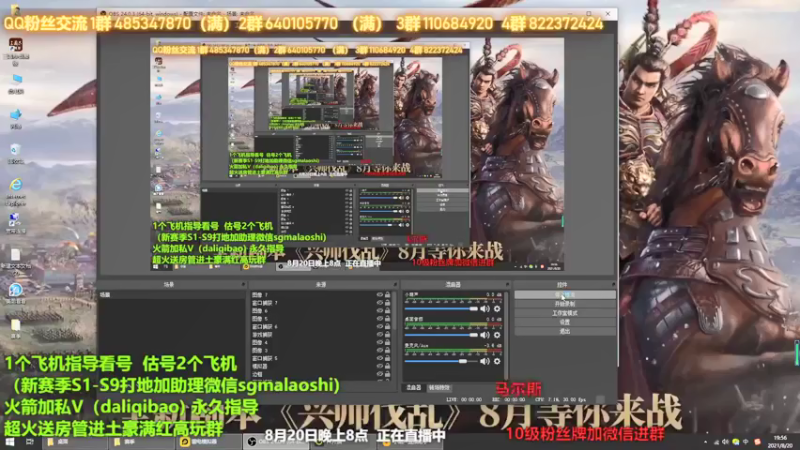Toggle visibility of 图像 3 source

pos(379,350)
